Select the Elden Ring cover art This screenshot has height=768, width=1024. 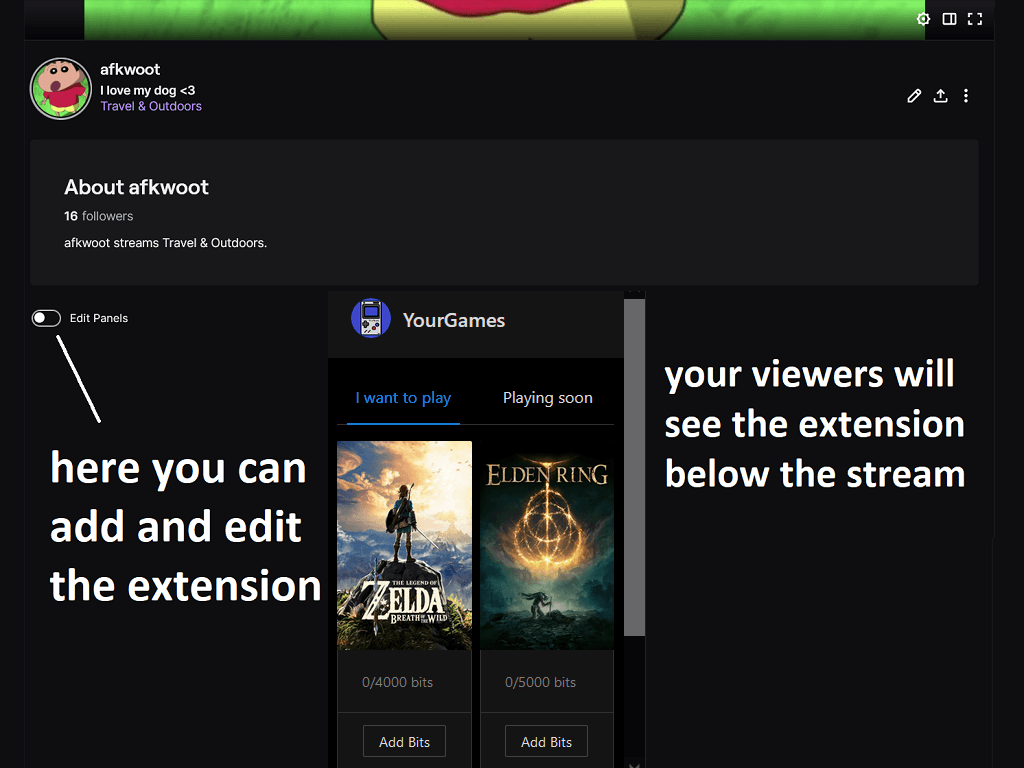point(546,545)
